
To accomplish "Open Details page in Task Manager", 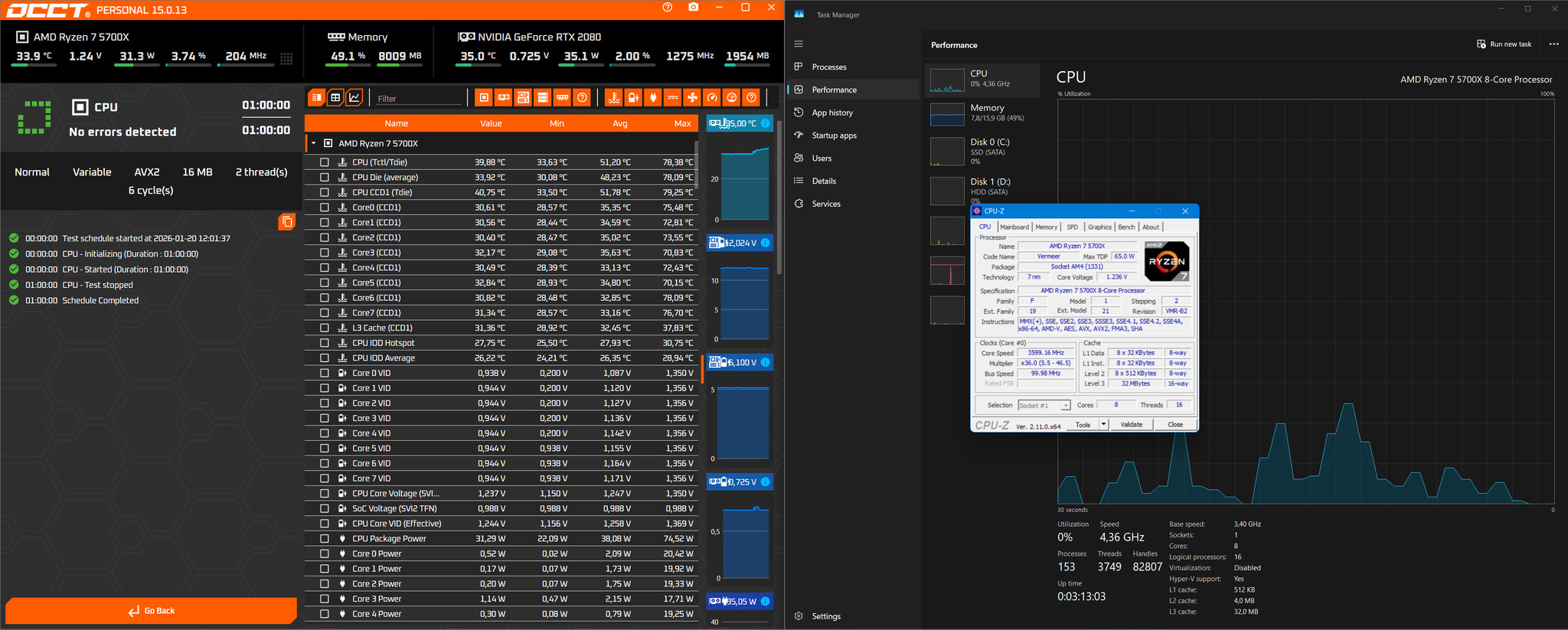I will 854,181.
